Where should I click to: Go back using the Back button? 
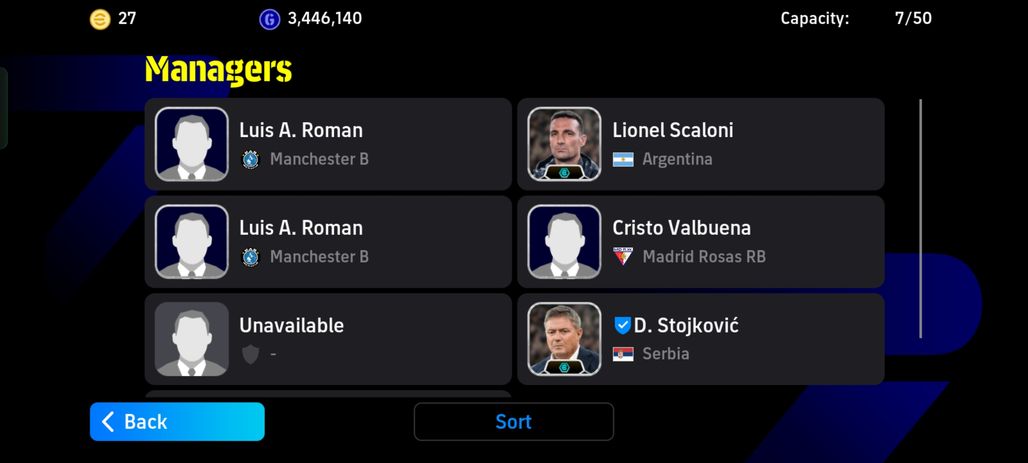[177, 422]
